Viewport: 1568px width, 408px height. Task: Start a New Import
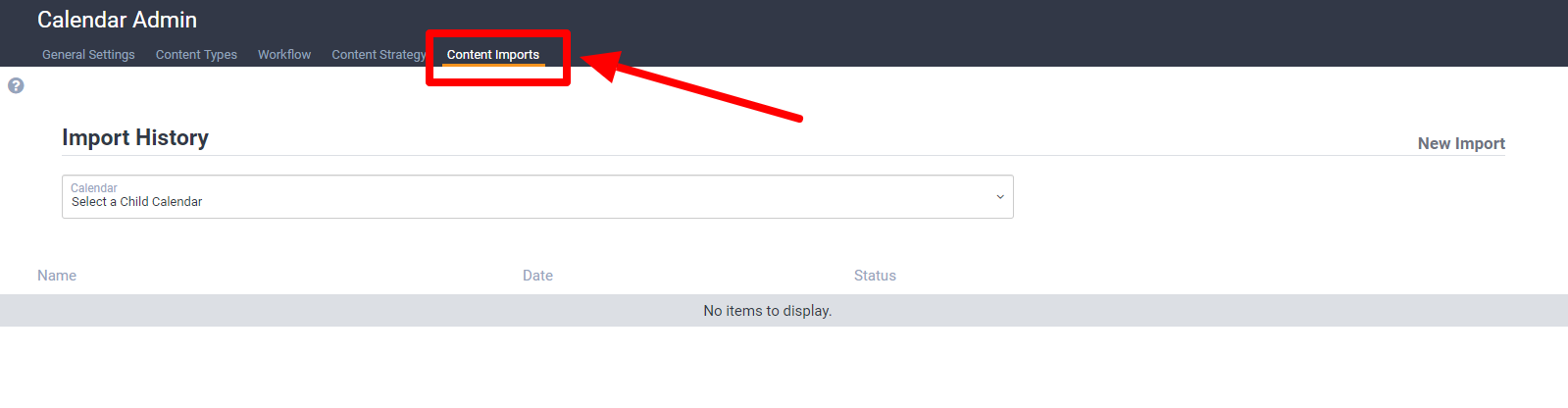tap(1461, 143)
